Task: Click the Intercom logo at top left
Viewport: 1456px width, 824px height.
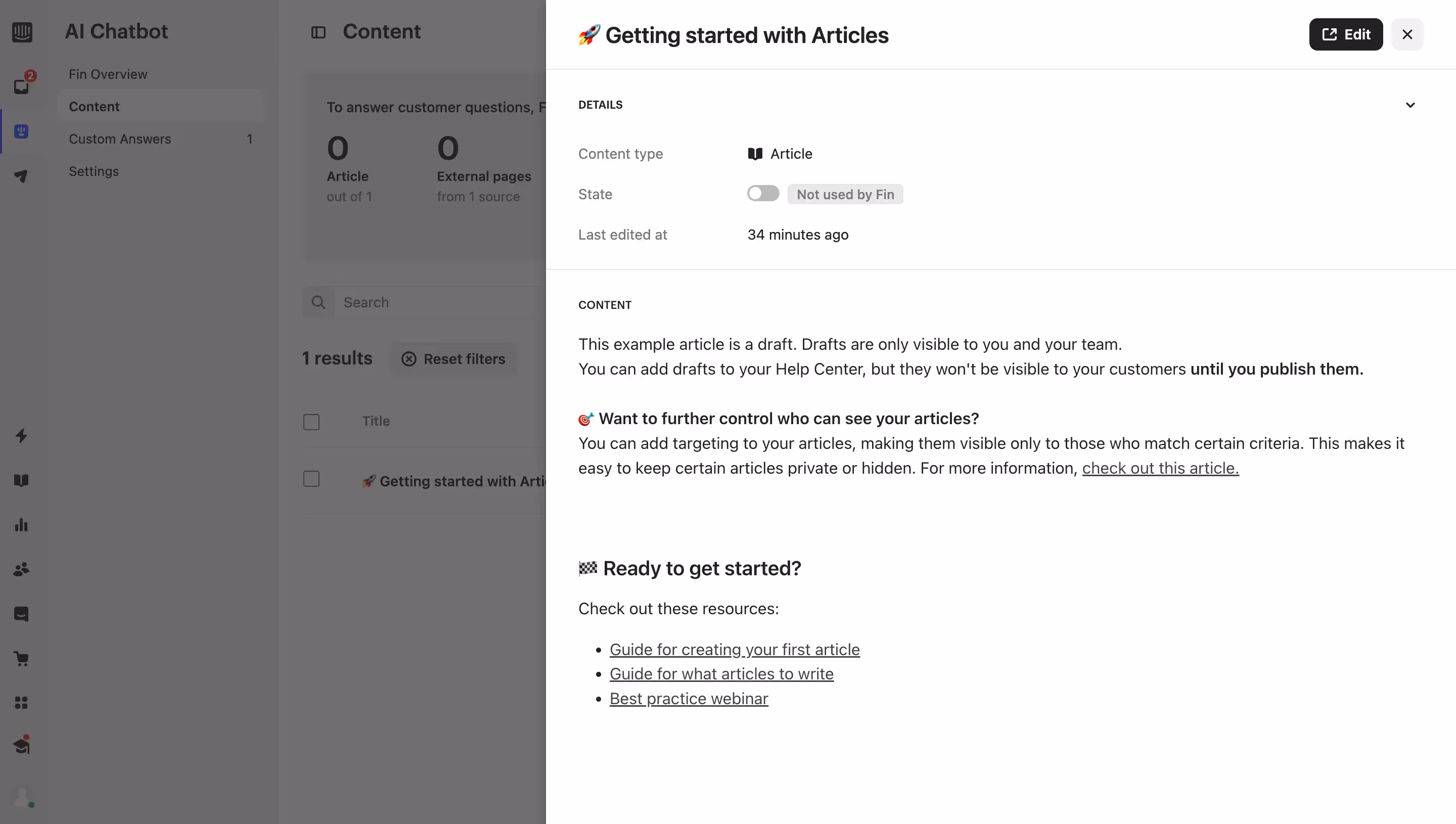Action: (x=22, y=32)
